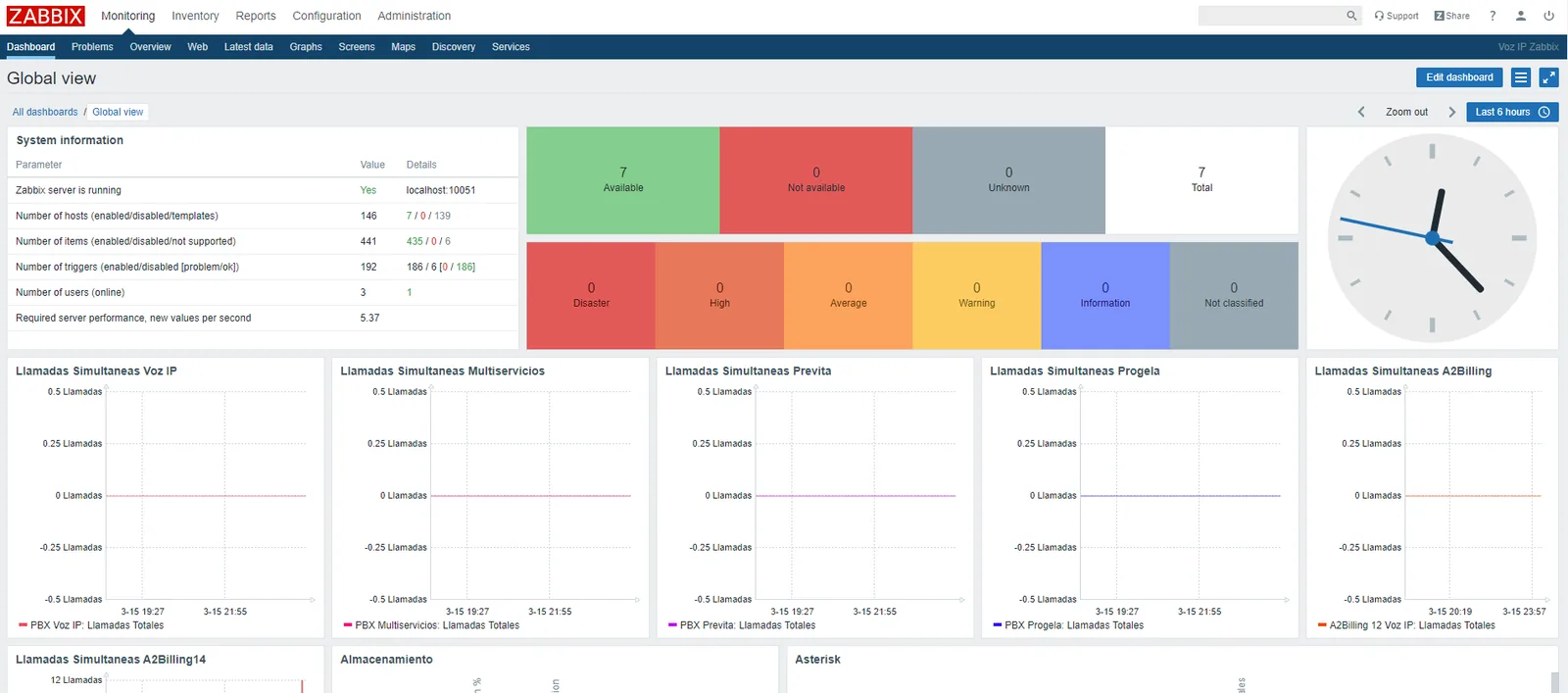Select Problems submenu tab
This screenshot has height=693, width=1568.
92,47
